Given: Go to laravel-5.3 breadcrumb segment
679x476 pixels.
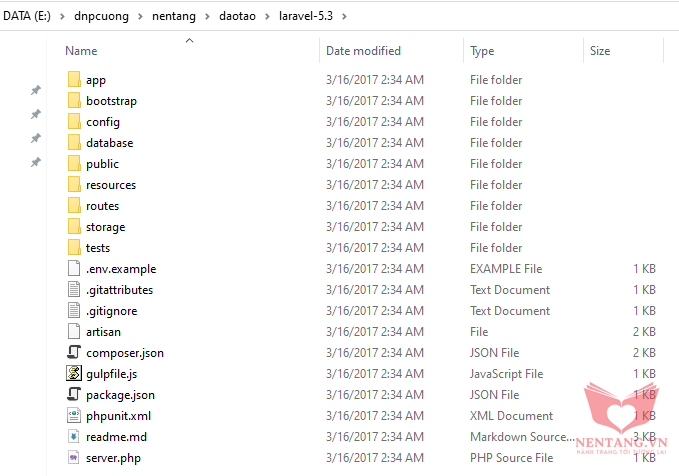Looking at the screenshot, I should pyautogui.click(x=305, y=16).
